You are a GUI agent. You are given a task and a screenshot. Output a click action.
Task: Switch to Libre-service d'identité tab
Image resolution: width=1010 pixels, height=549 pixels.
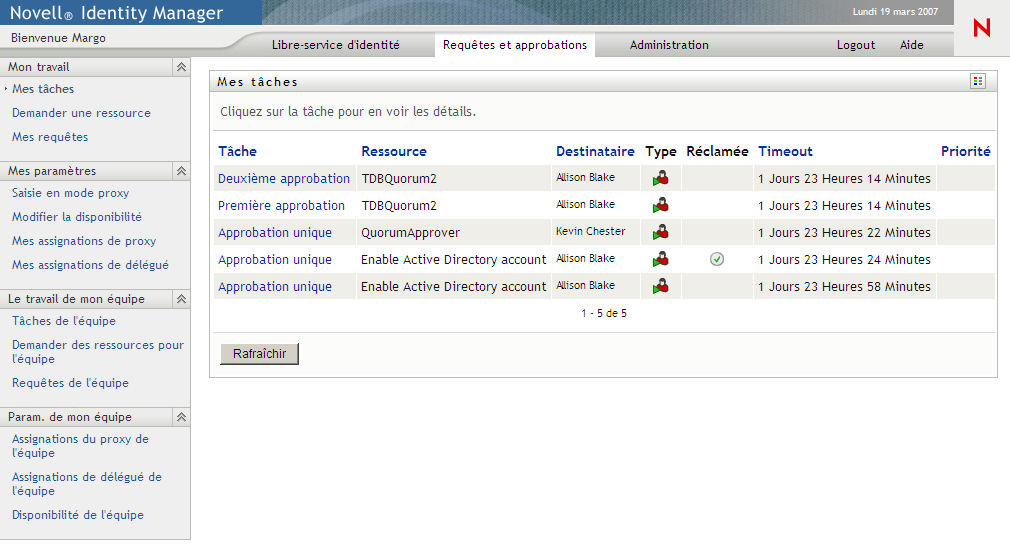click(x=336, y=45)
